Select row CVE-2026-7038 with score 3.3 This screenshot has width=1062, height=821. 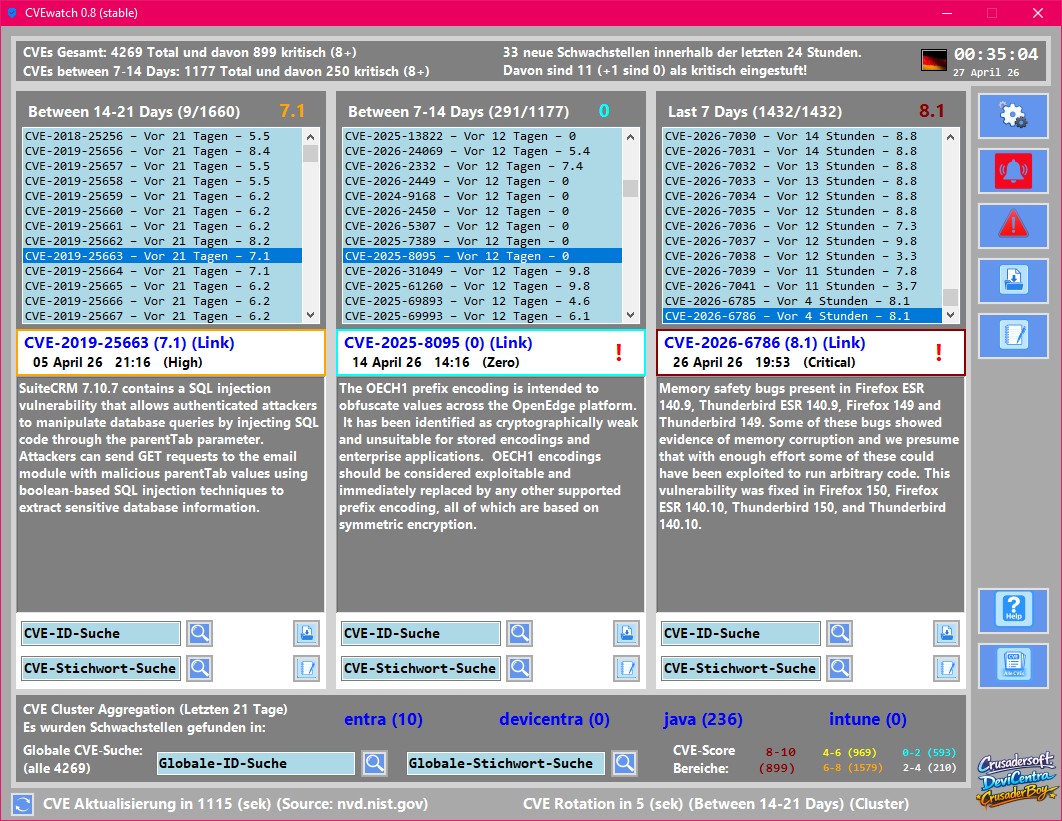(802, 256)
